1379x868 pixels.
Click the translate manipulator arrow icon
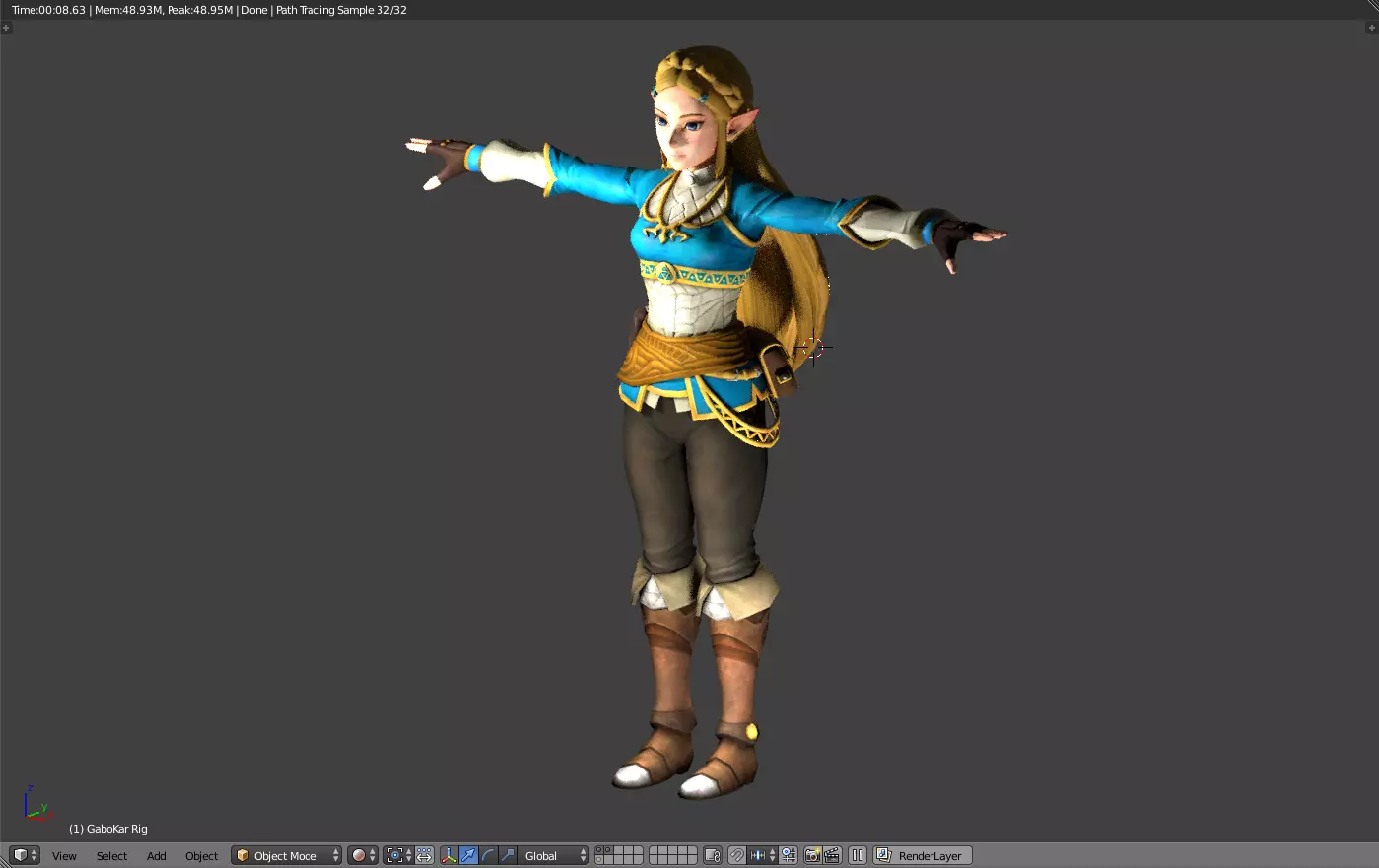point(468,855)
